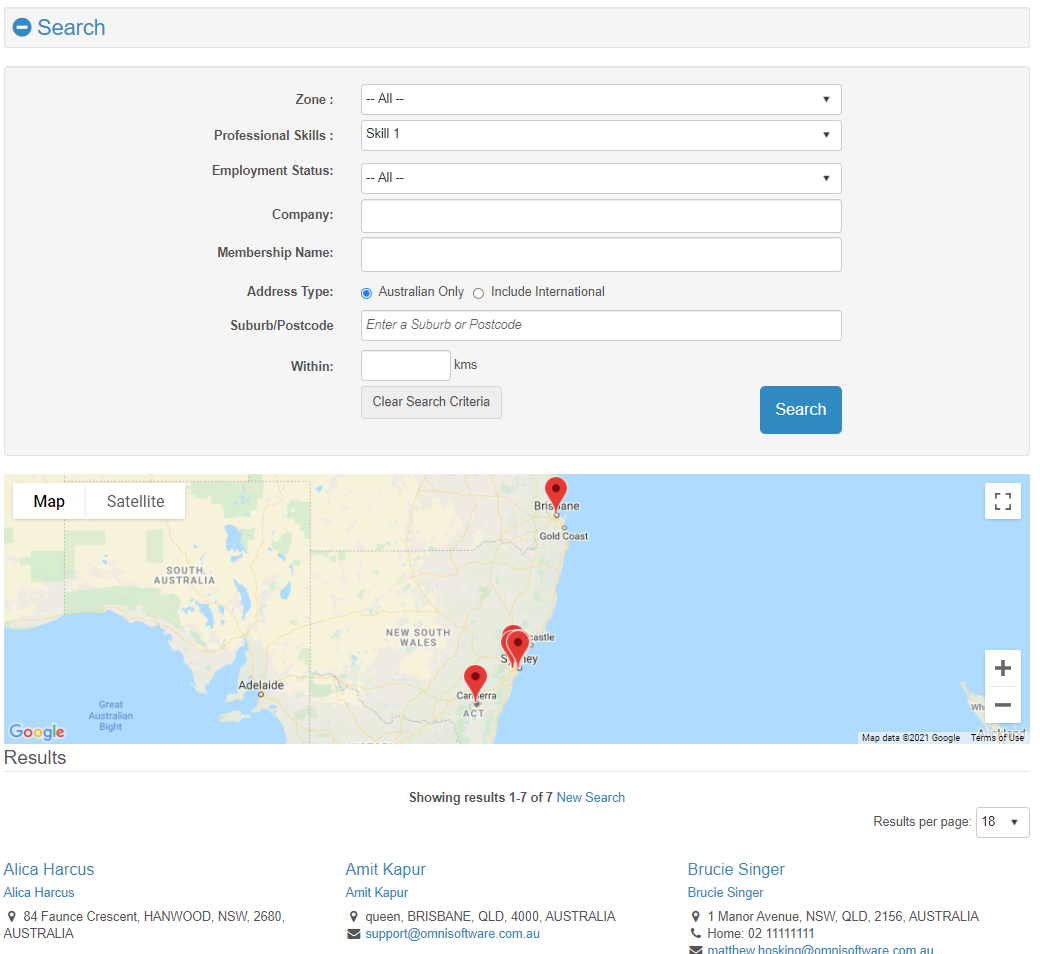Toggle fullscreen view on the map

[x=1003, y=501]
